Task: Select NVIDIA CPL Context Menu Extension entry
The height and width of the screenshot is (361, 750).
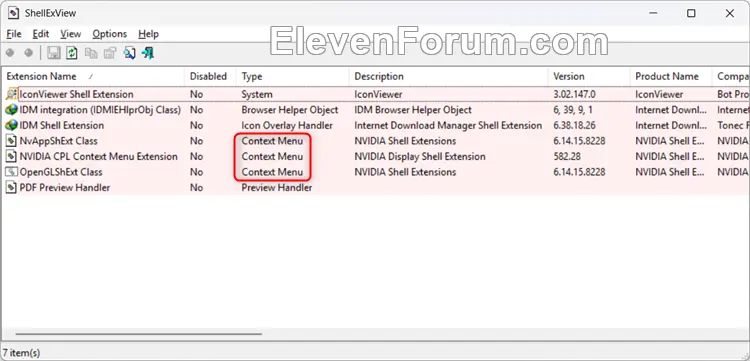Action: coord(99,156)
